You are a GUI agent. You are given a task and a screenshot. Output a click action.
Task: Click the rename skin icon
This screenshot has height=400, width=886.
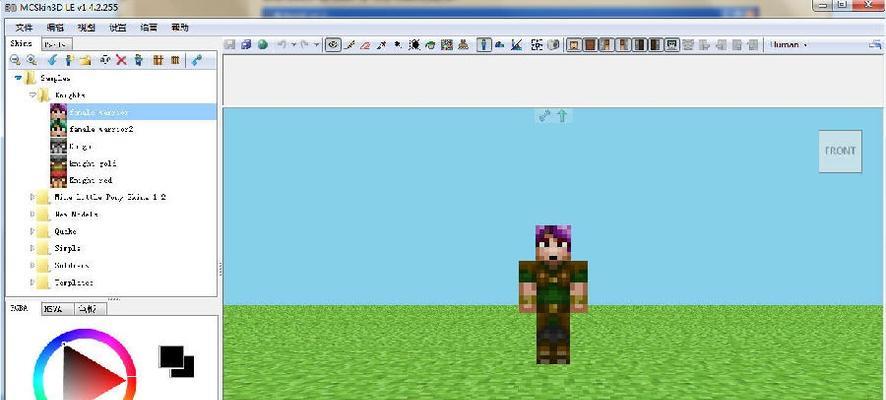click(x=105, y=60)
